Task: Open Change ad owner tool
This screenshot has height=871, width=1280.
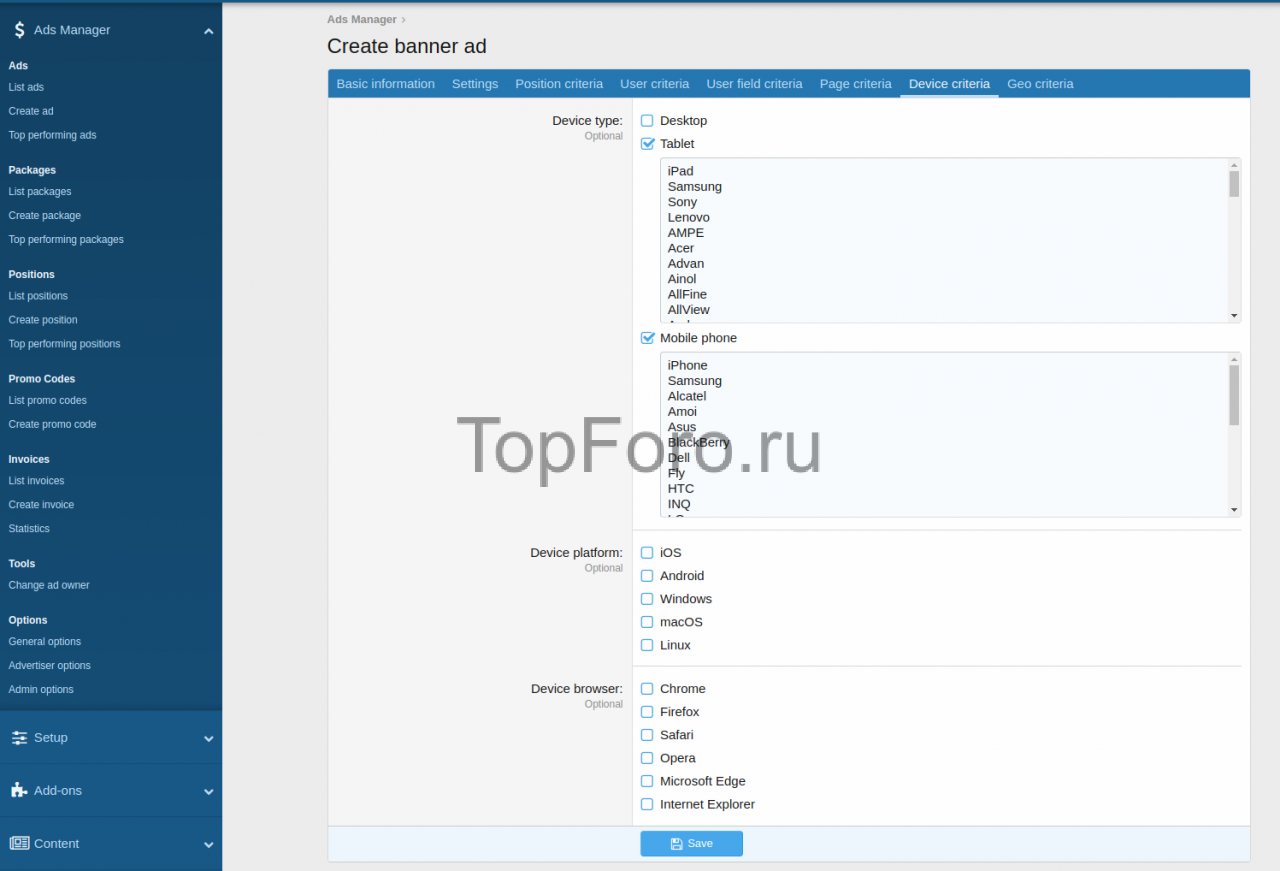Action: 49,585
